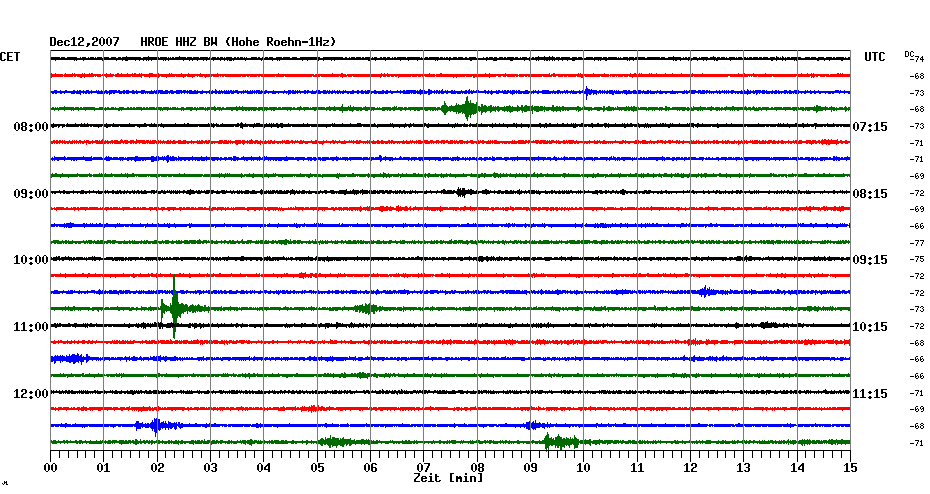Click the UTC timezone label

click(875, 57)
